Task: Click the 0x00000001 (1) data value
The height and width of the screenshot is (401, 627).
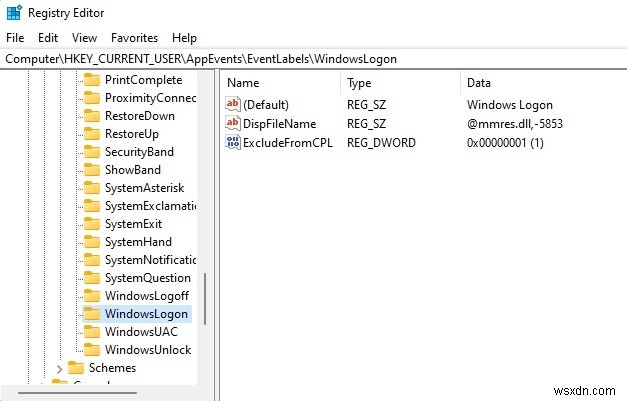Action: (x=505, y=143)
